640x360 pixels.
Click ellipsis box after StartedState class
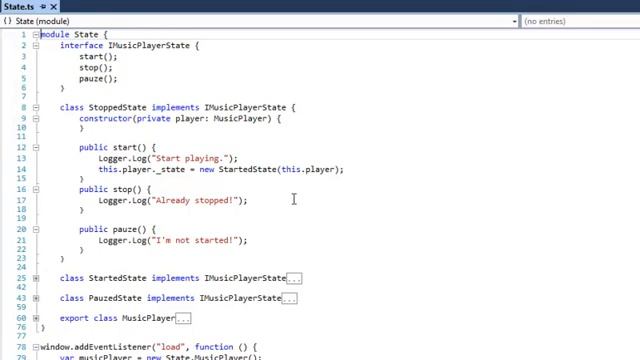(x=294, y=279)
